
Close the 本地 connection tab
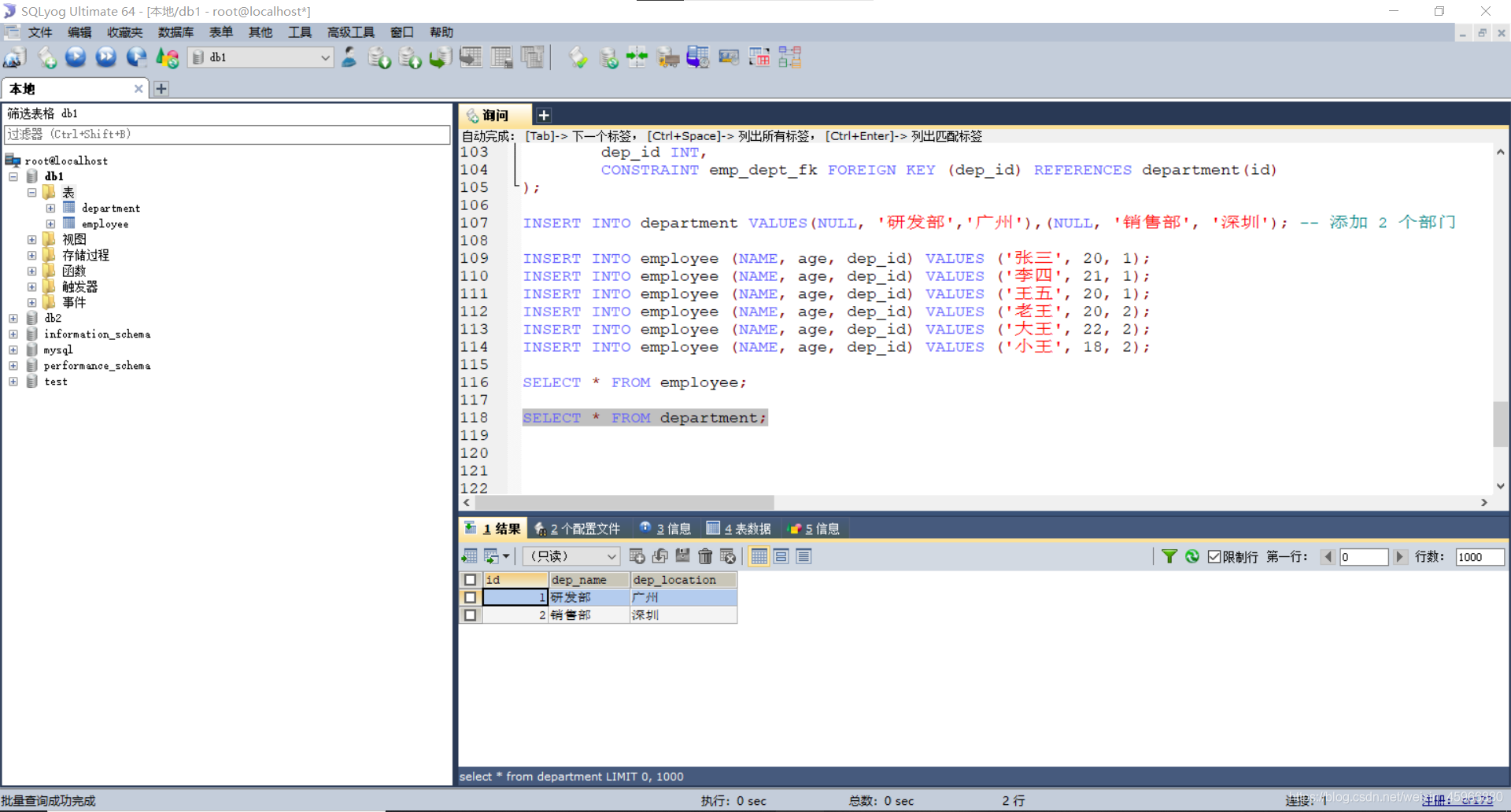tap(139, 89)
